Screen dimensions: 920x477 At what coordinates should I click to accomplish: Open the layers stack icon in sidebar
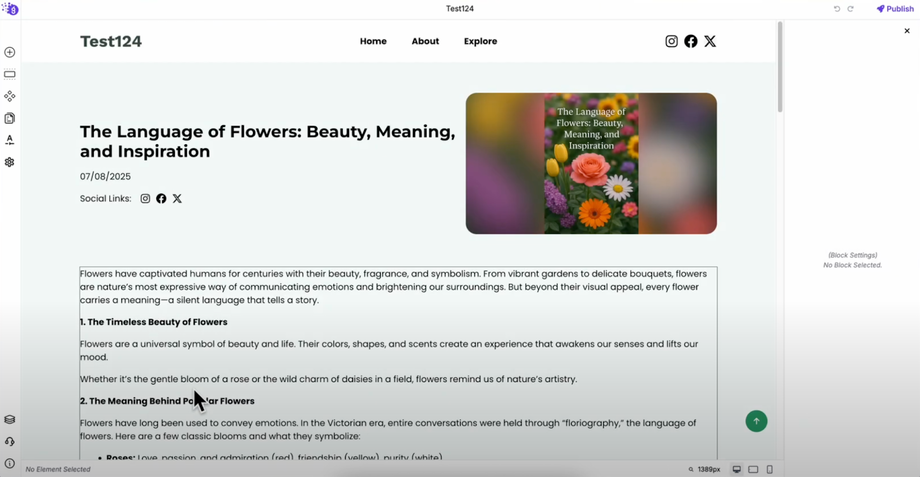coord(9,420)
